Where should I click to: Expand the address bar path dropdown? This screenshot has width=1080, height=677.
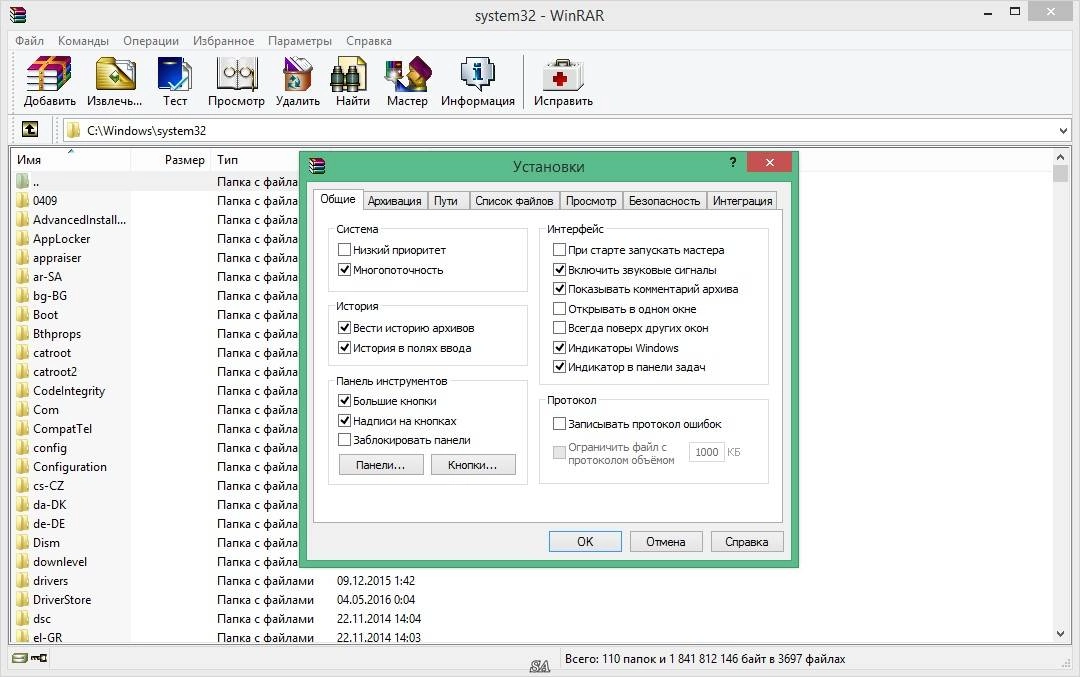point(1063,130)
